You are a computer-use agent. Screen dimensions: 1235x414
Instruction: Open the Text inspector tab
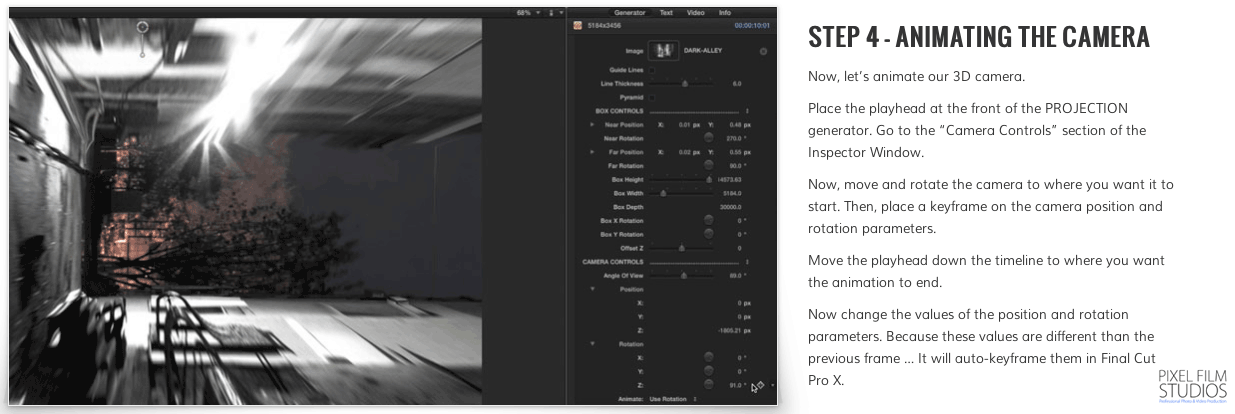(666, 12)
